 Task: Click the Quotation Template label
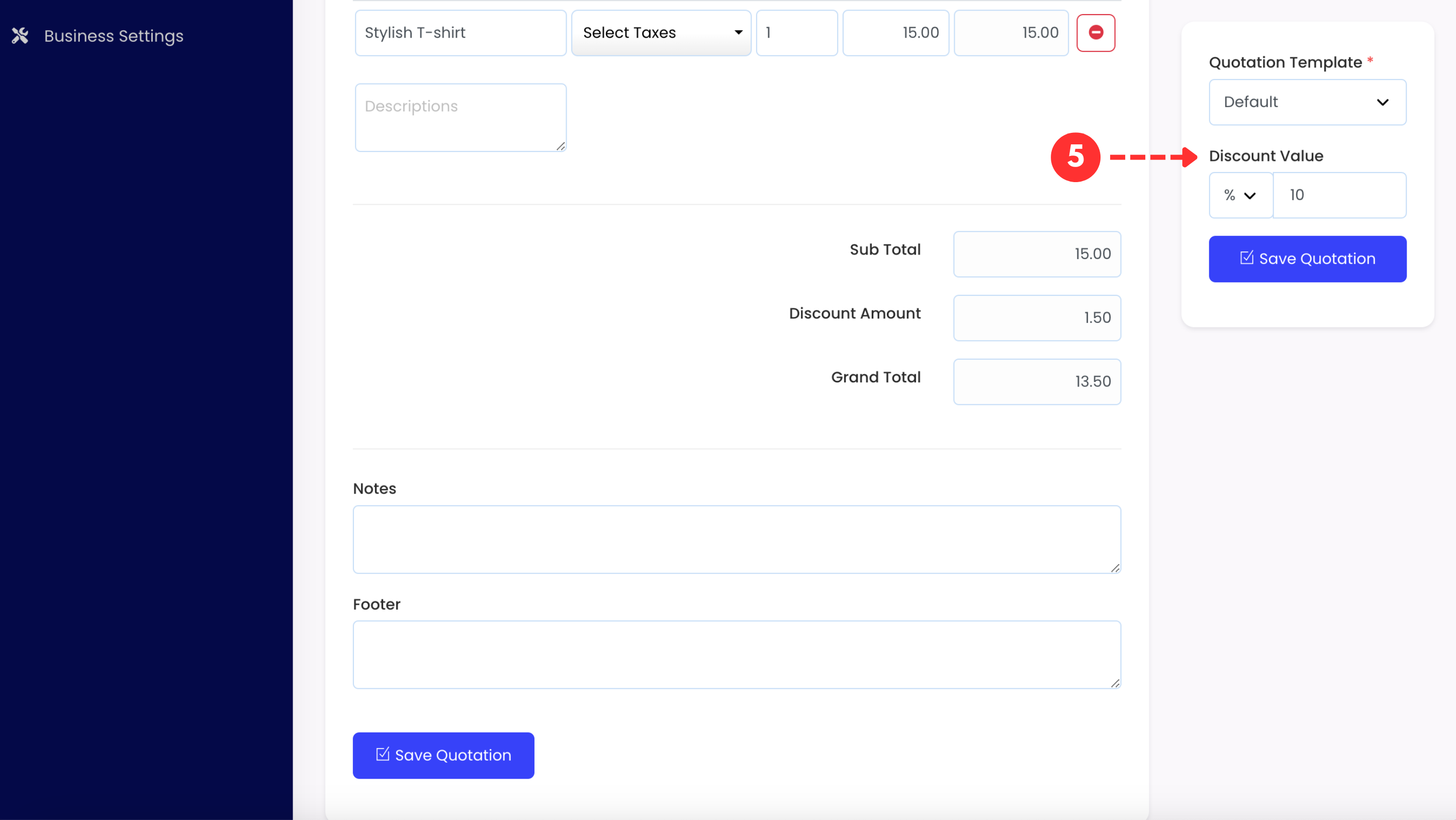pos(1285,62)
